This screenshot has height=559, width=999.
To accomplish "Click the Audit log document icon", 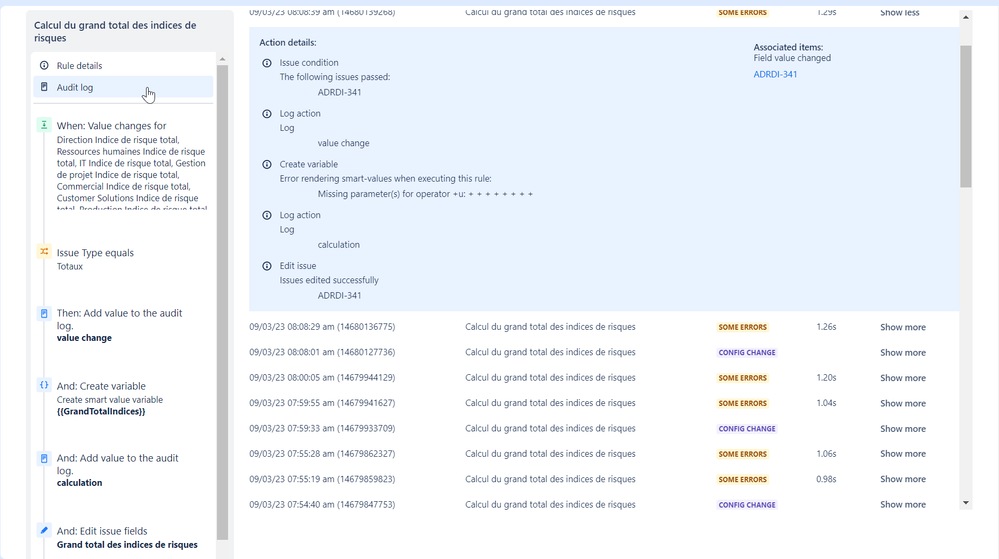I will tap(44, 87).
